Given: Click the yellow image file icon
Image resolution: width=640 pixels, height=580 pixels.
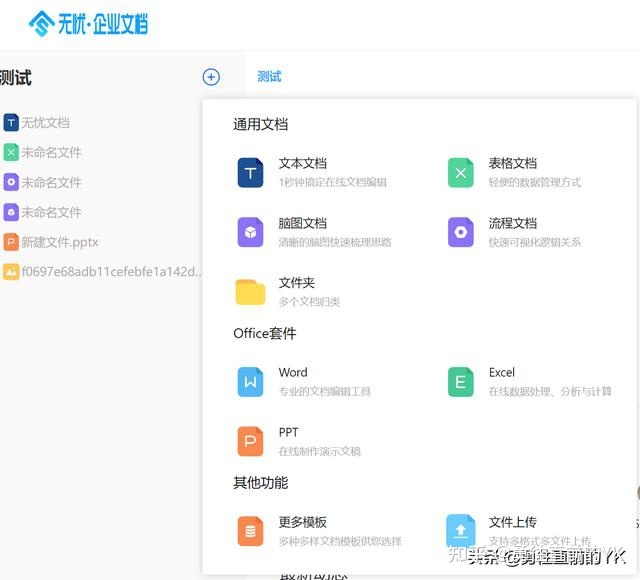Looking at the screenshot, I should (x=11, y=272).
